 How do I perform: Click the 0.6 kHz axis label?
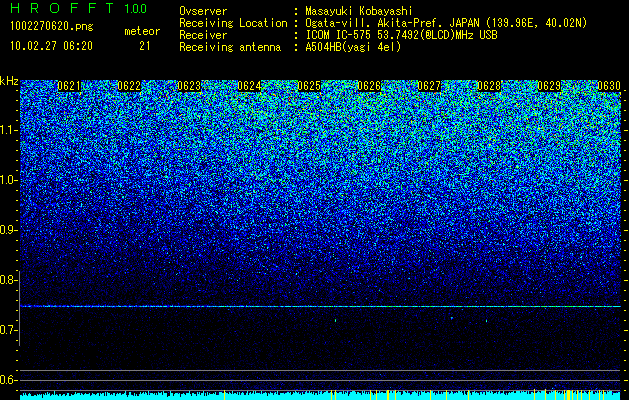pyautogui.click(x=8, y=380)
